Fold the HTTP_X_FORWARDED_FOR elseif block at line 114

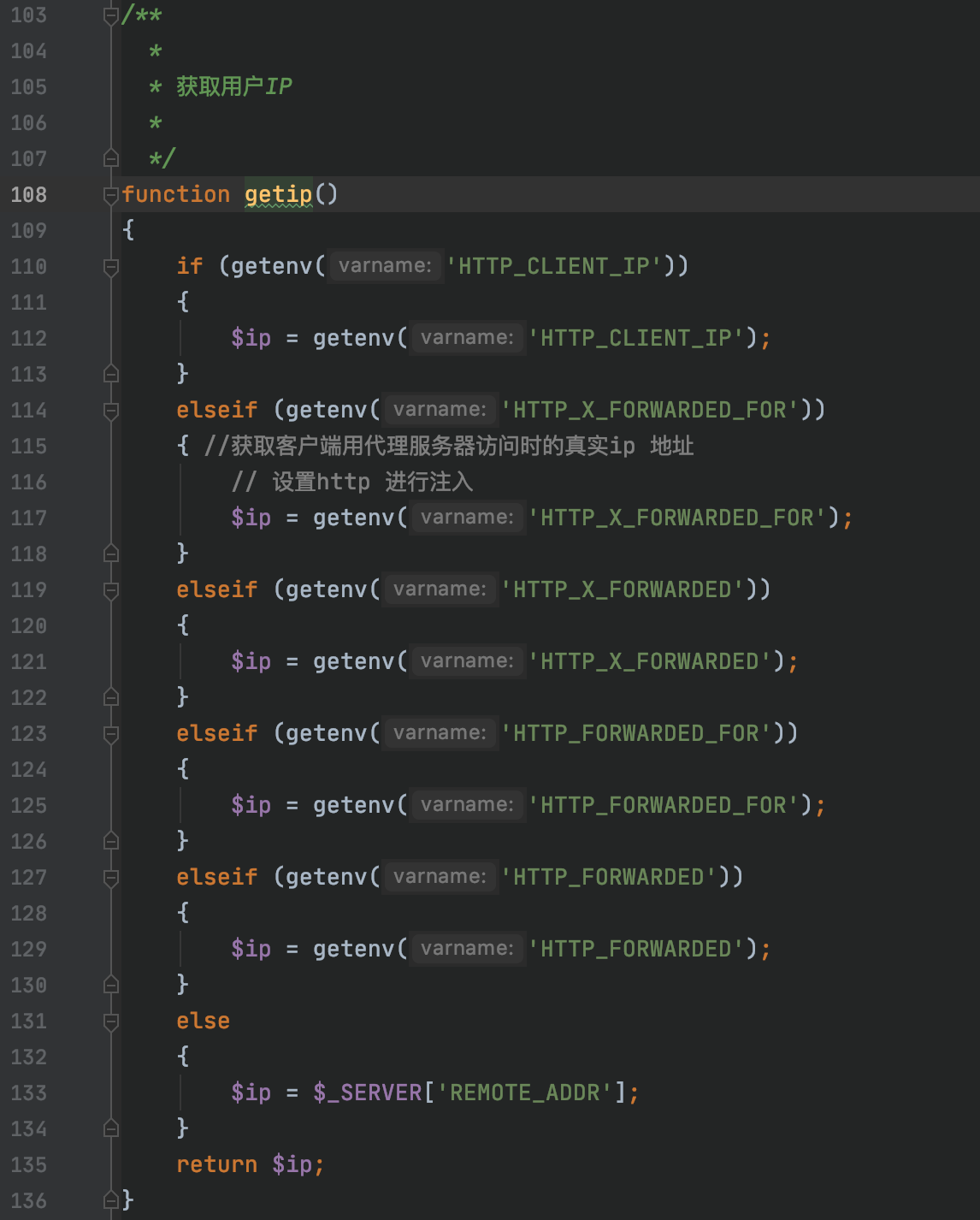click(x=110, y=411)
